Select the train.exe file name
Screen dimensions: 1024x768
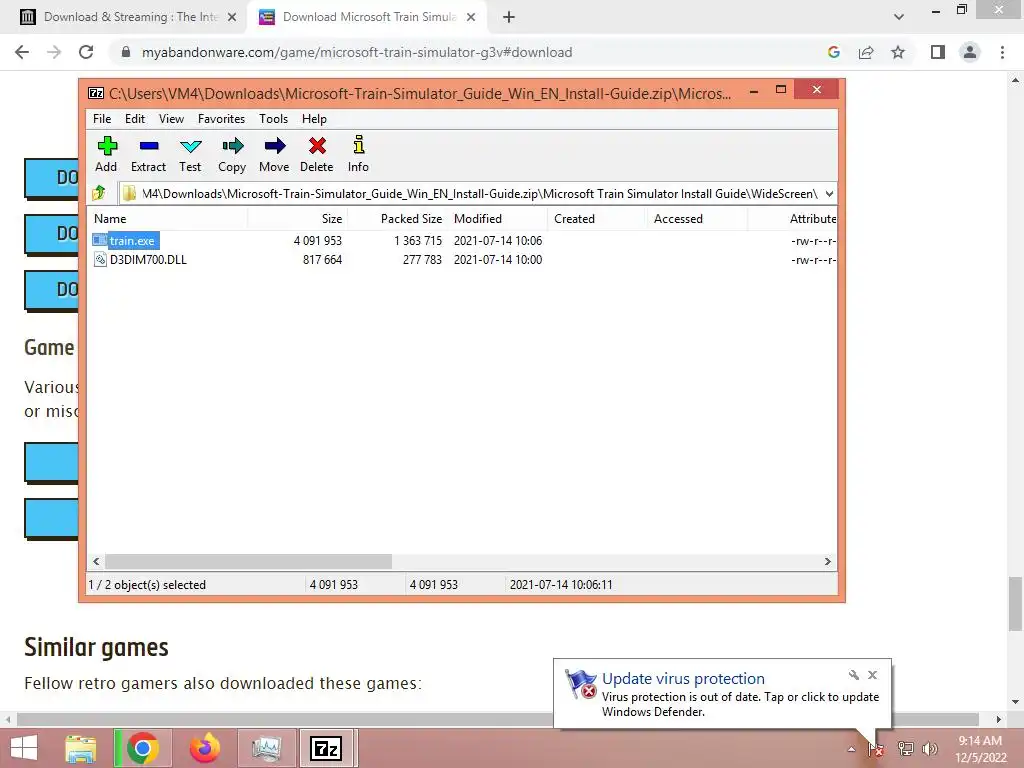(x=133, y=241)
